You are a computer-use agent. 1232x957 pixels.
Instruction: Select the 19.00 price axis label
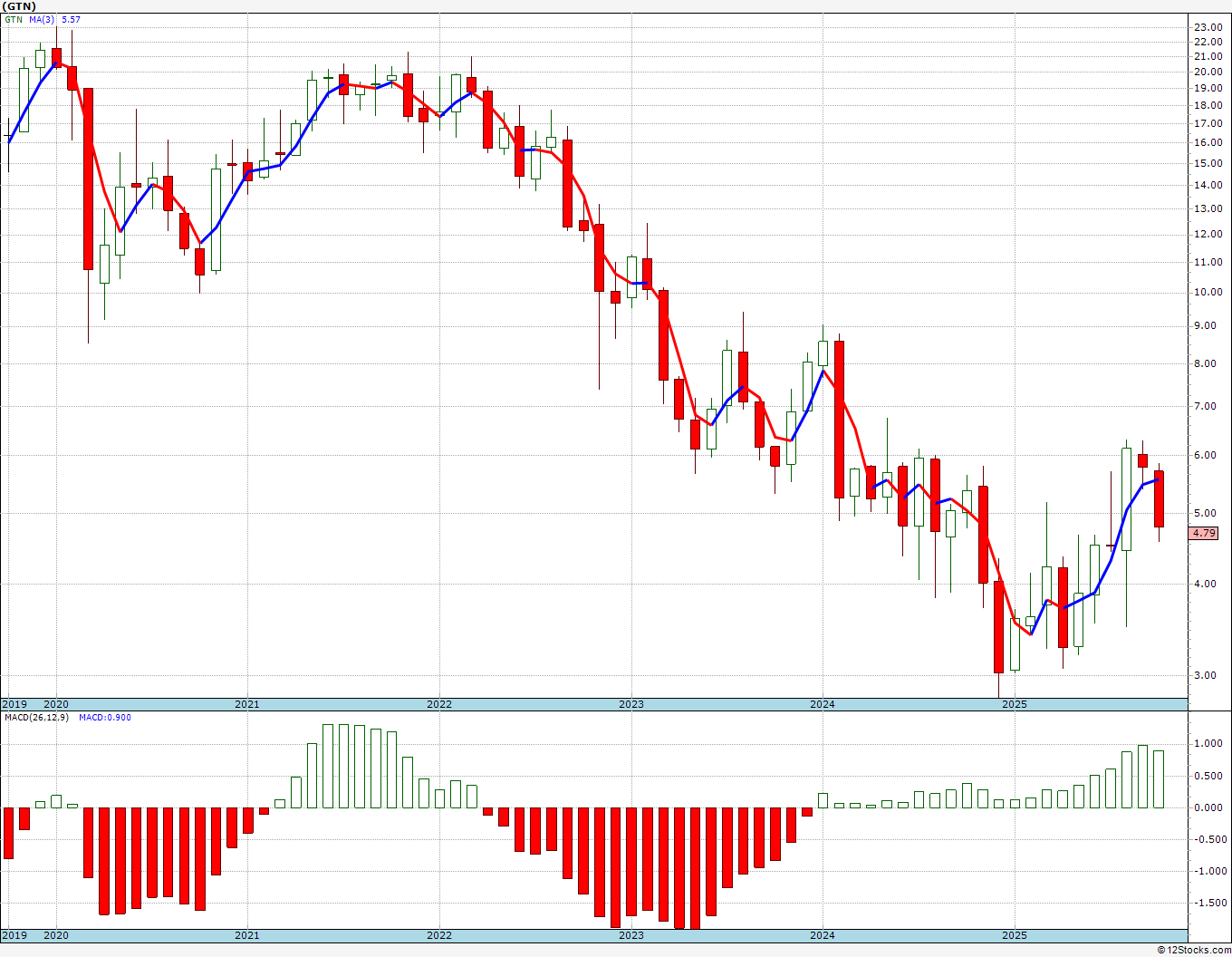1208,89
